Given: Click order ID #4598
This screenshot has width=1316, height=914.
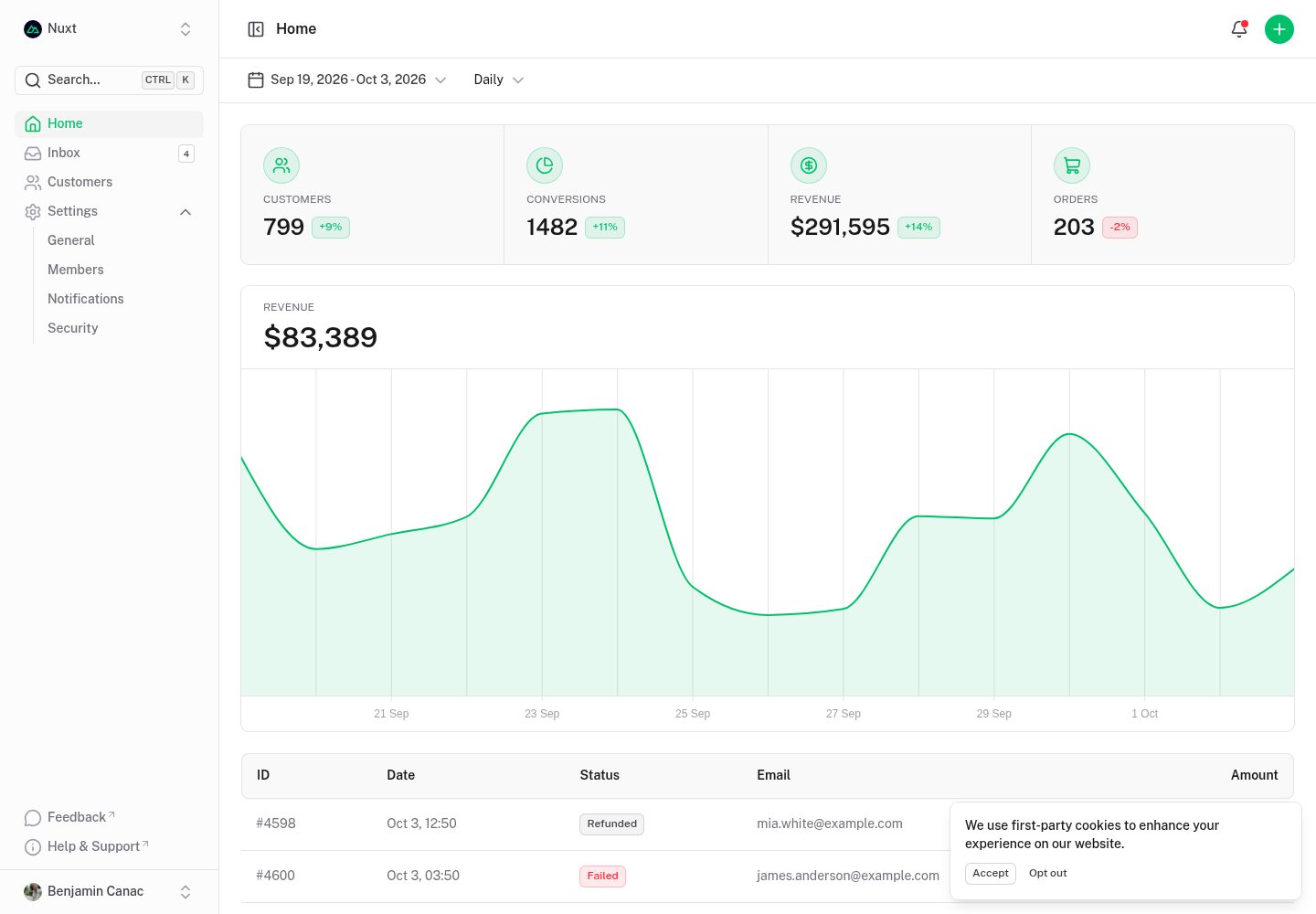Looking at the screenshot, I should [x=276, y=824].
